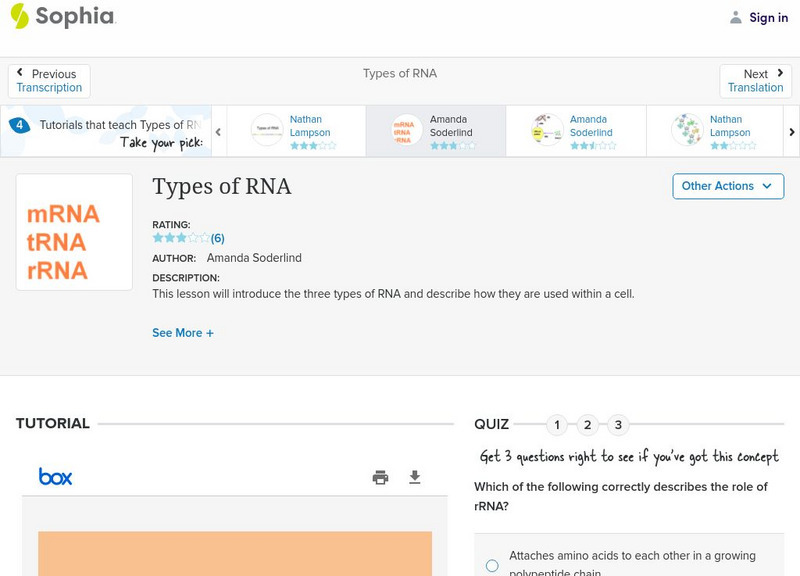The width and height of the screenshot is (800, 576).
Task: Click the mRNA tRNA rRNA lesson thumbnail
Action: pos(73,231)
